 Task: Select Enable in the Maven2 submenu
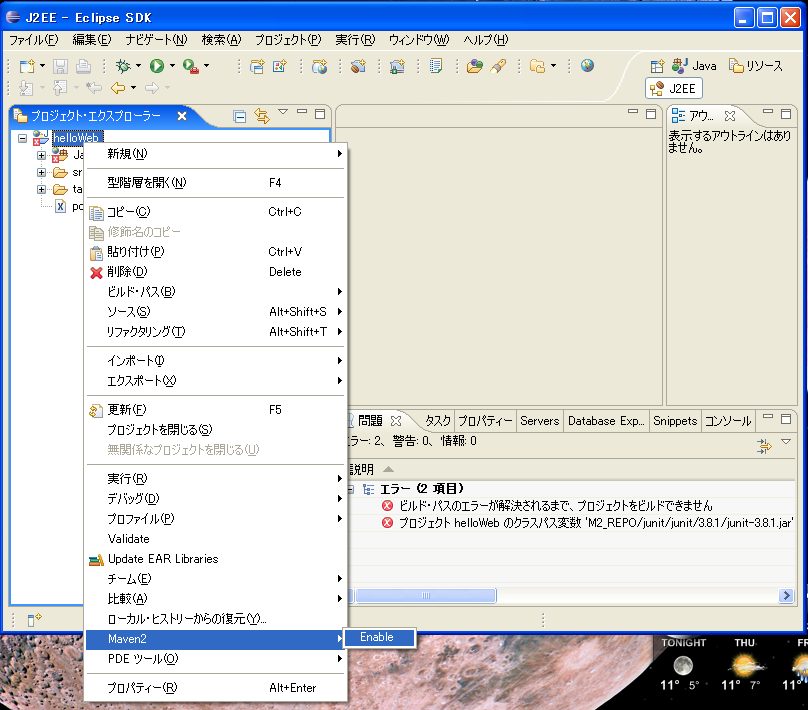[x=377, y=637]
